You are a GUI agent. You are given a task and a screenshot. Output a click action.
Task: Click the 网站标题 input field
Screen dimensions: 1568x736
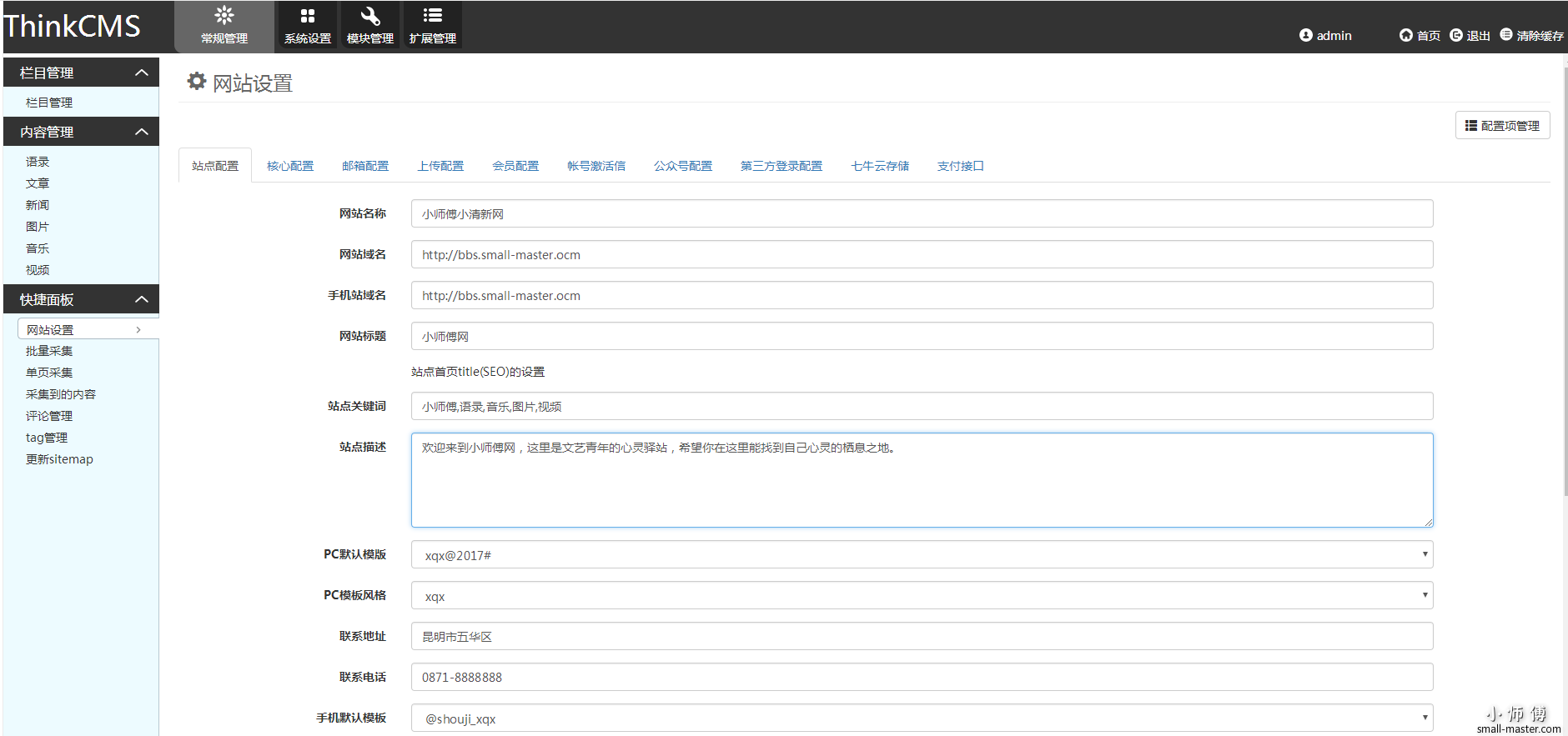[922, 336]
